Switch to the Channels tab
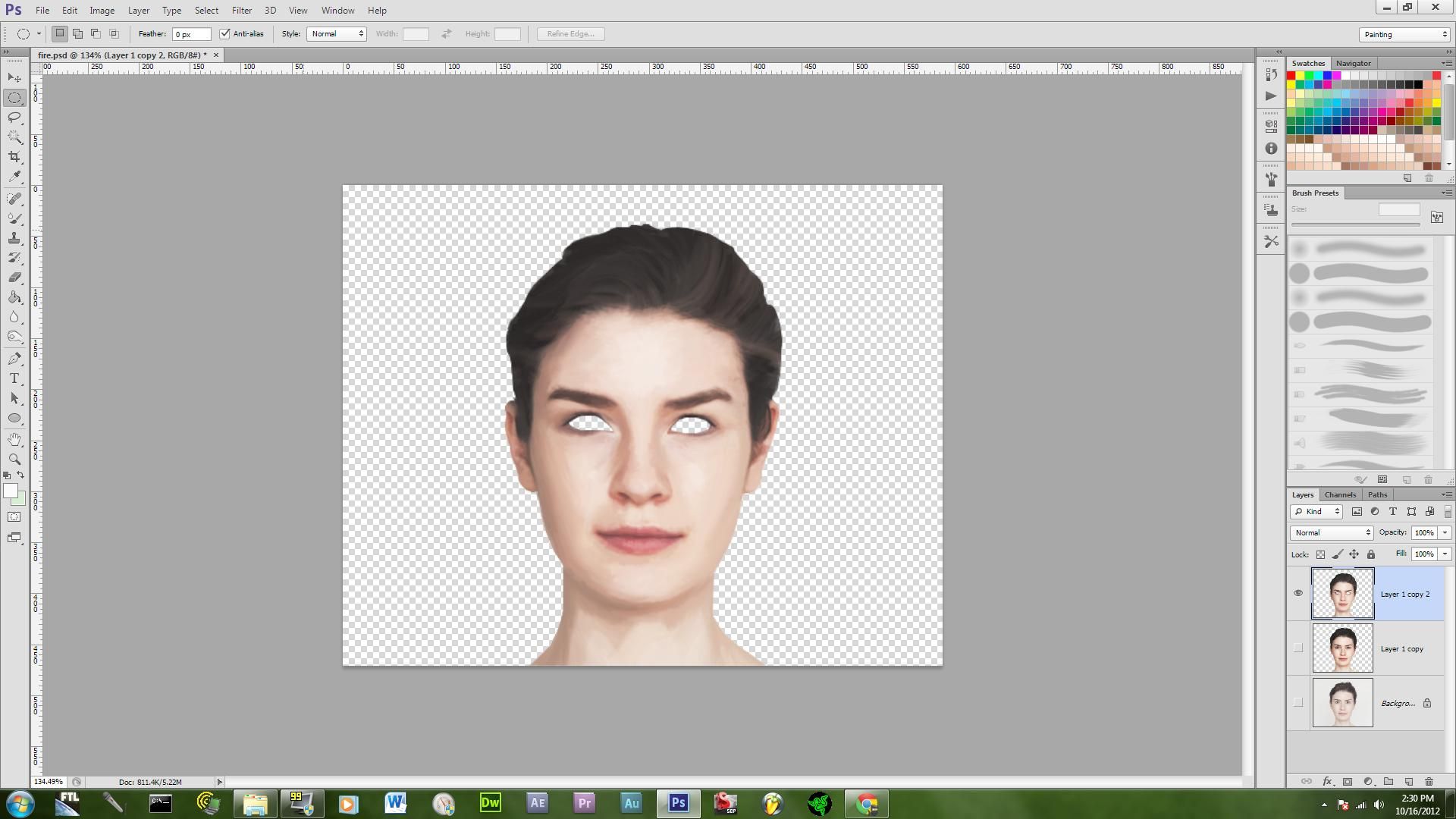This screenshot has height=819, width=1456. (x=1340, y=494)
